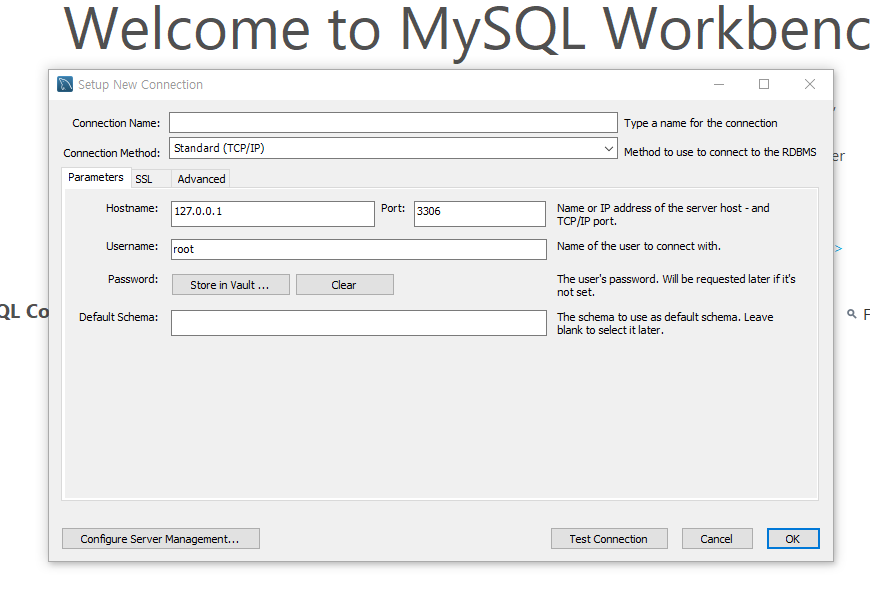Viewport: 870px width, 593px height.
Task: Click the search magnifier icon behind dialog
Action: click(852, 314)
